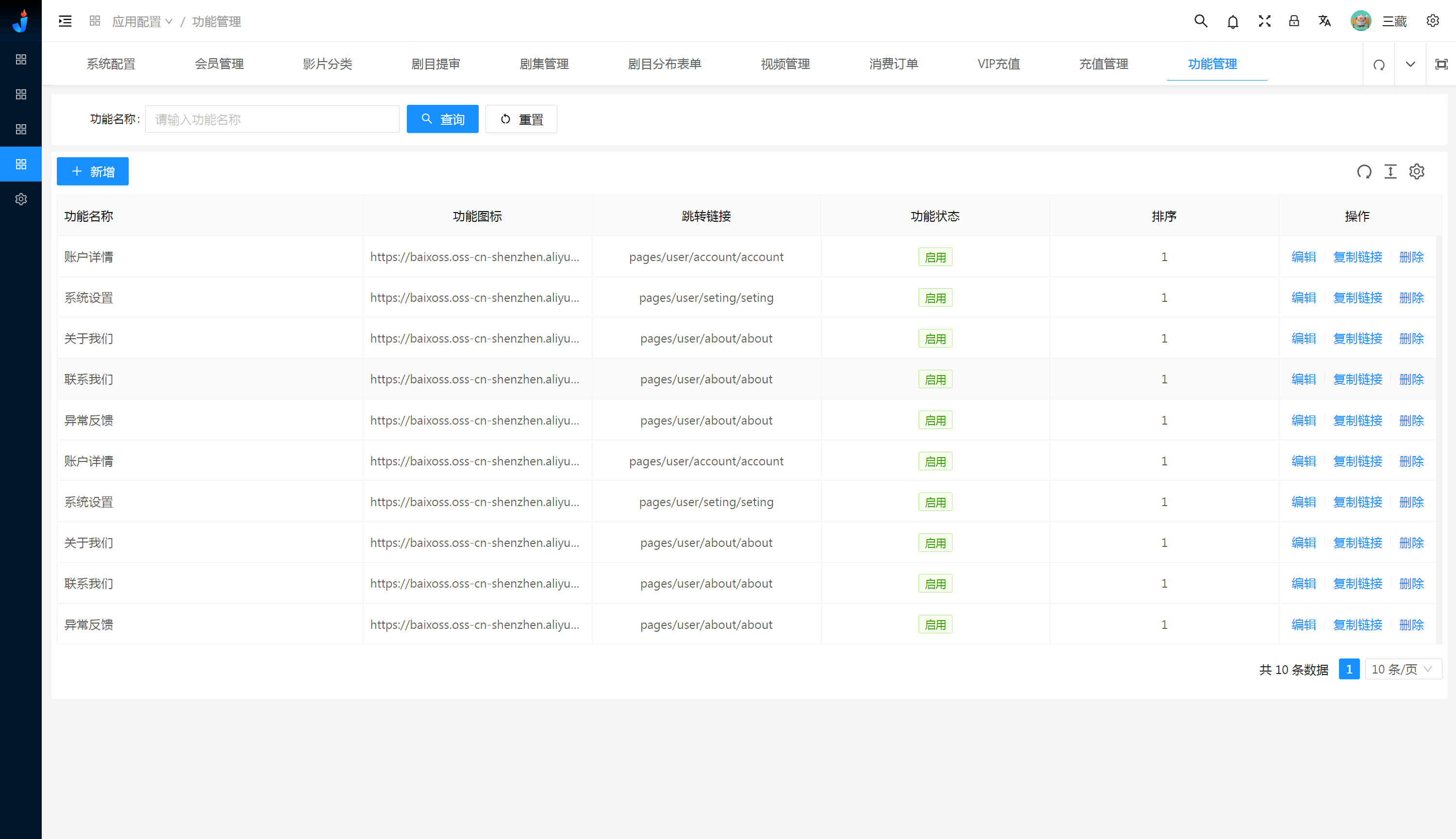Click the lock screen icon

1294,21
